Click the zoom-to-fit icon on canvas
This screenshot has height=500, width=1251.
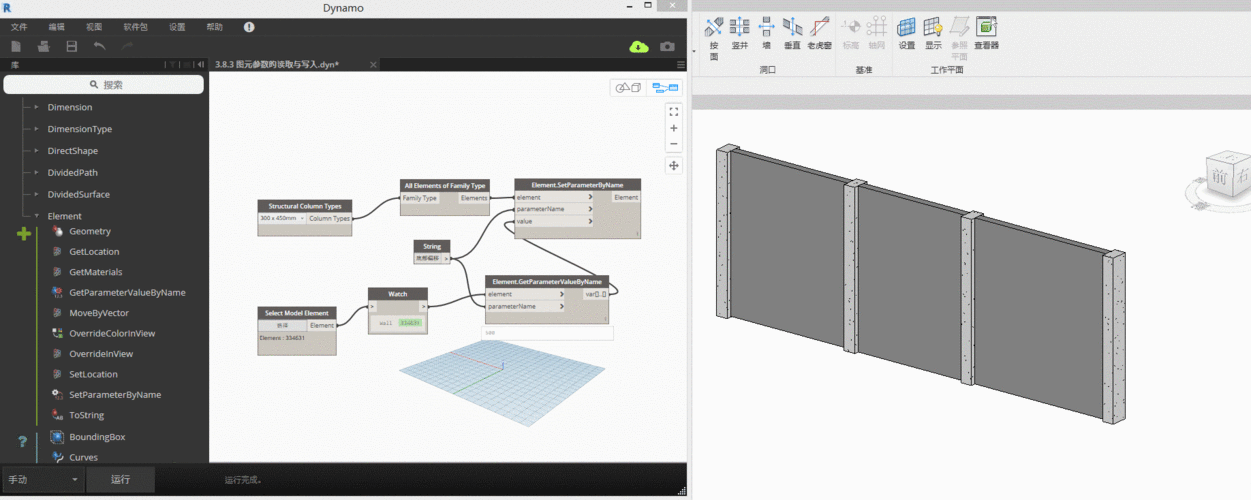(674, 112)
